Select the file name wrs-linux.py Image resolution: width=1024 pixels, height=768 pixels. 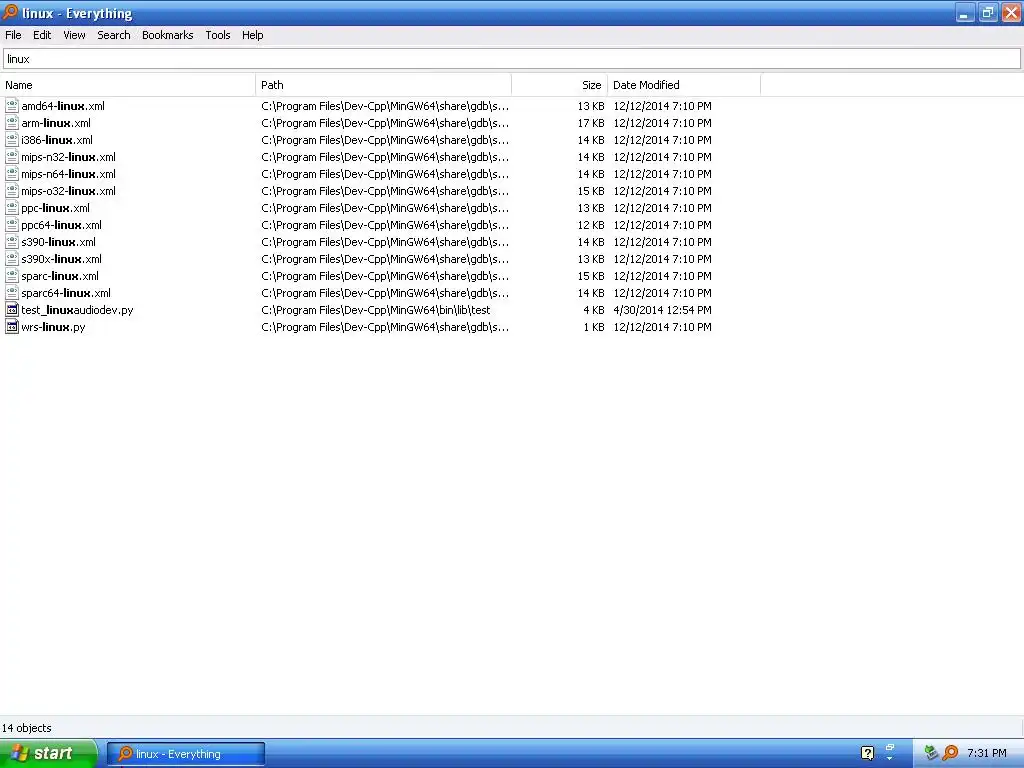coord(54,327)
